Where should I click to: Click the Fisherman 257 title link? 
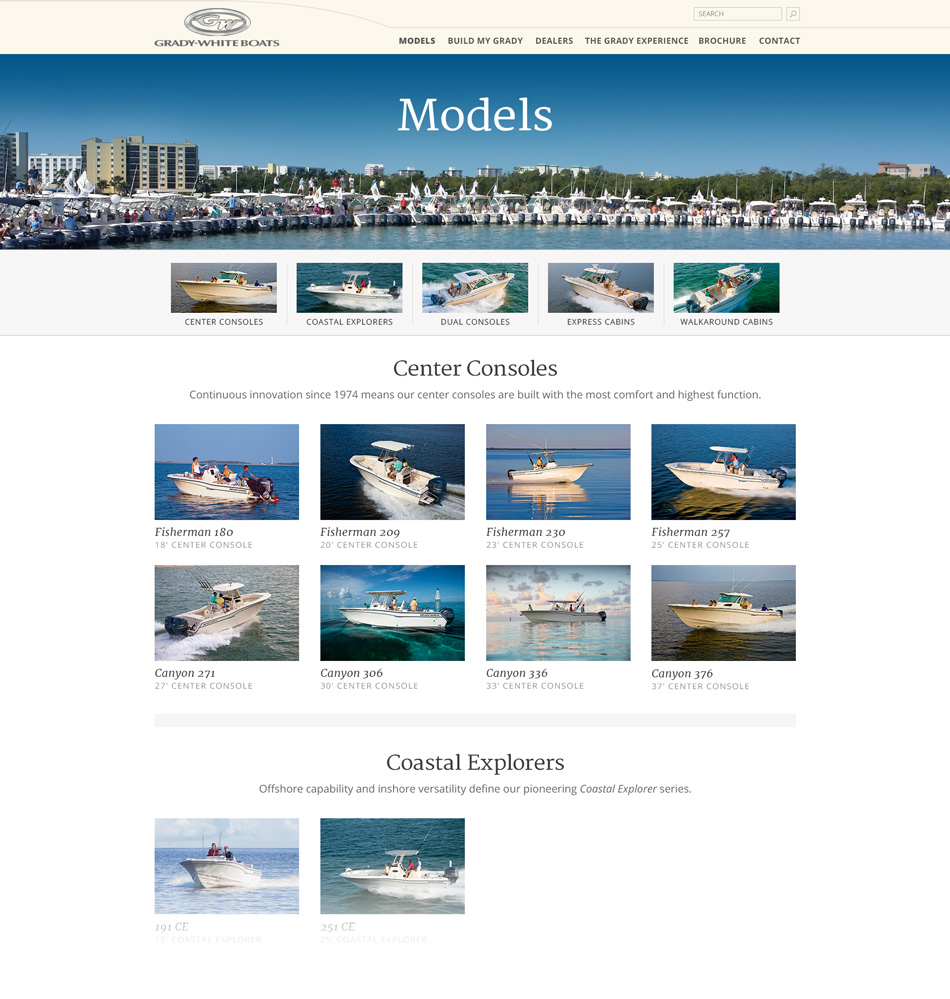pos(691,532)
